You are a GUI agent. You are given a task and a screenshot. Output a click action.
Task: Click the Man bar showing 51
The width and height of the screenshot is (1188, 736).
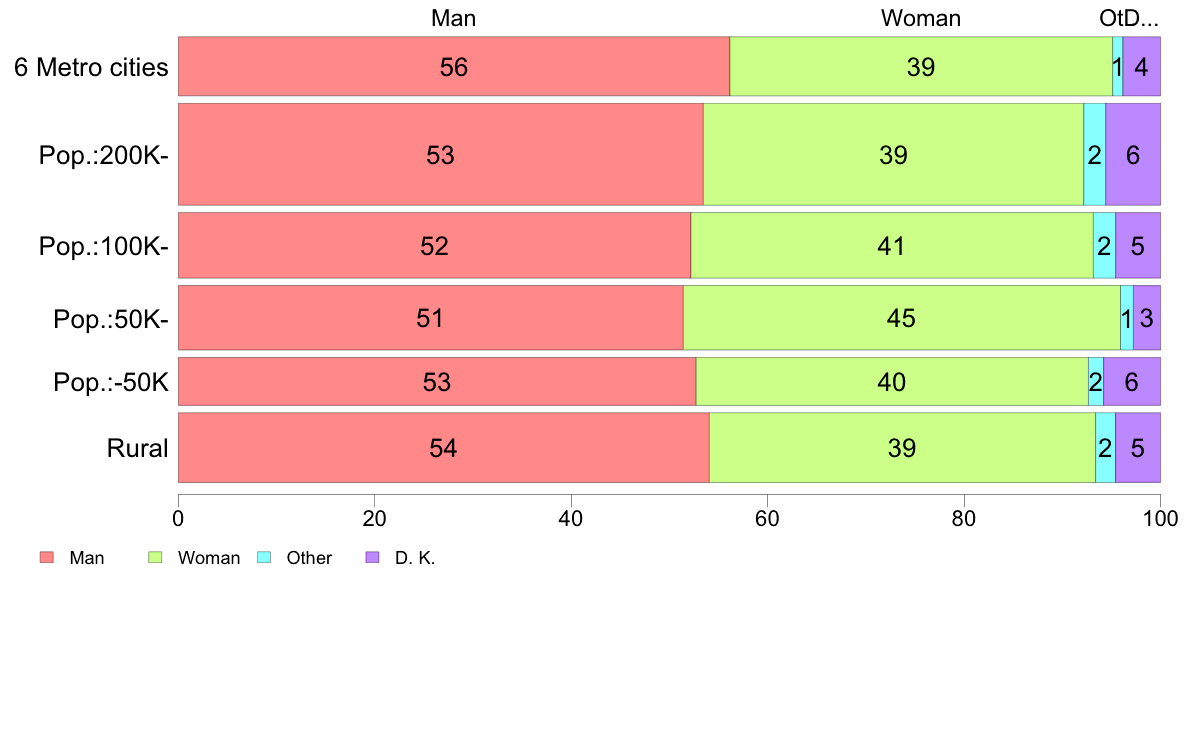point(431,318)
